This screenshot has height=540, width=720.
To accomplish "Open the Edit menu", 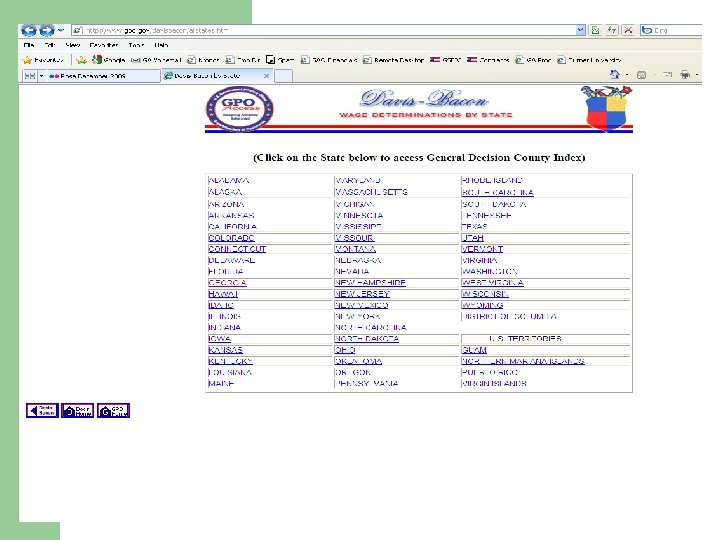I will point(50,45).
